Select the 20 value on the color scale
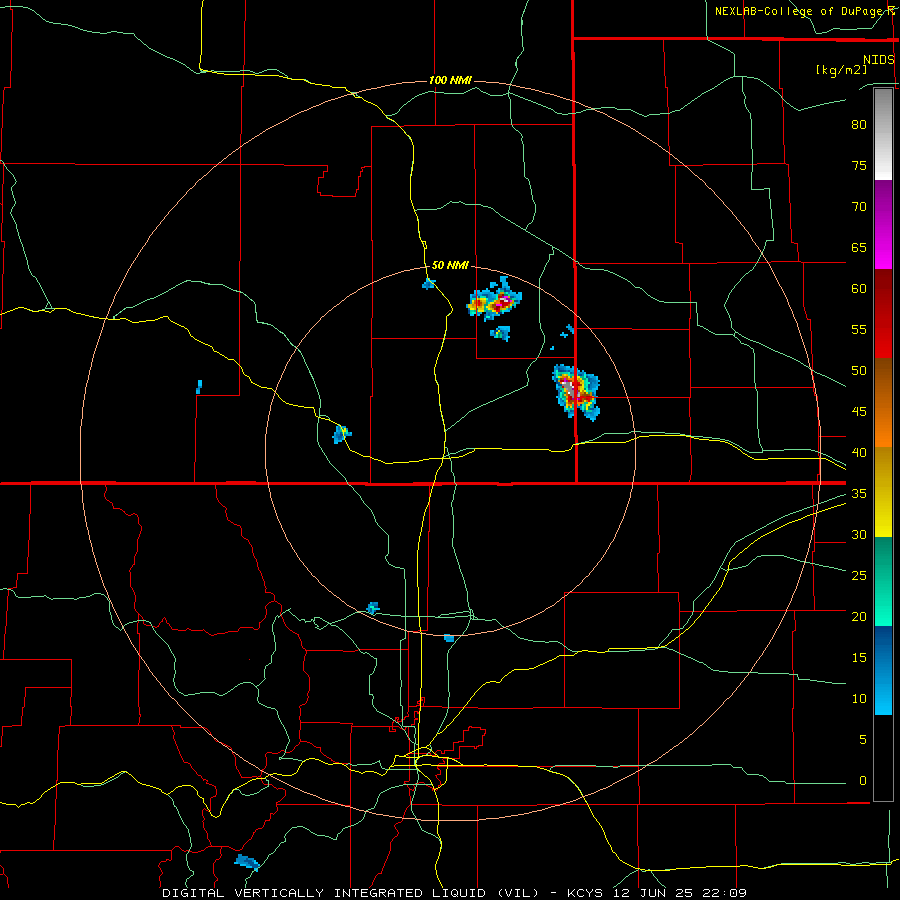900x900 pixels. click(x=859, y=616)
